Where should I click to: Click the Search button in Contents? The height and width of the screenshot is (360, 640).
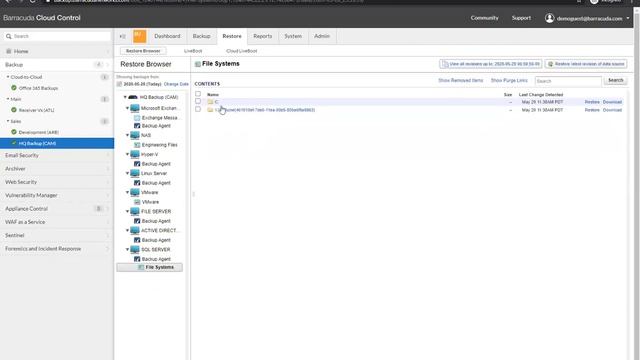point(616,80)
